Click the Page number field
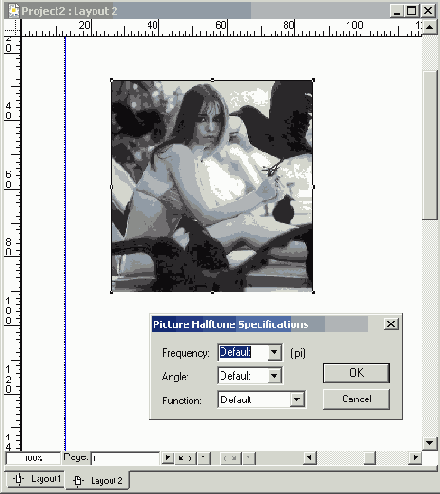 click(125, 458)
